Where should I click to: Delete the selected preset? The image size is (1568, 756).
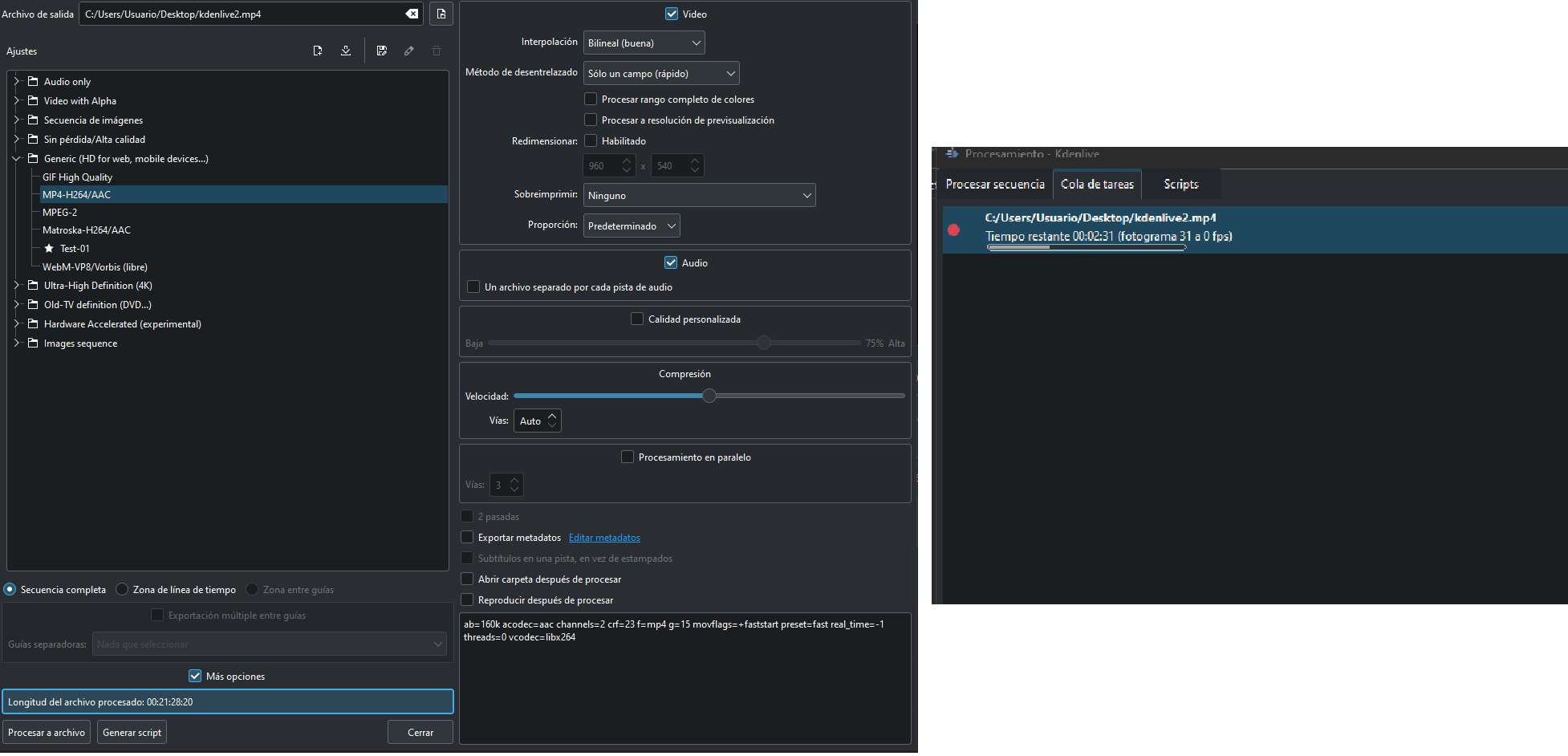(437, 51)
